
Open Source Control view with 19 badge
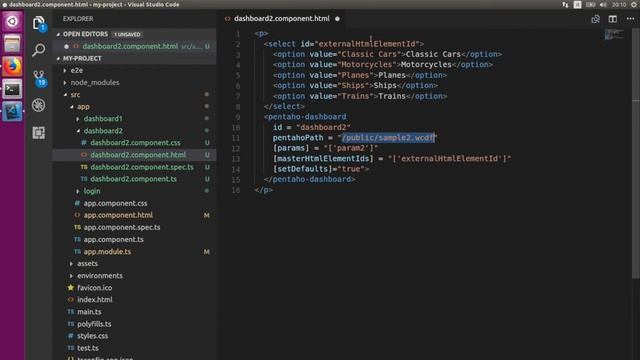(x=39, y=78)
